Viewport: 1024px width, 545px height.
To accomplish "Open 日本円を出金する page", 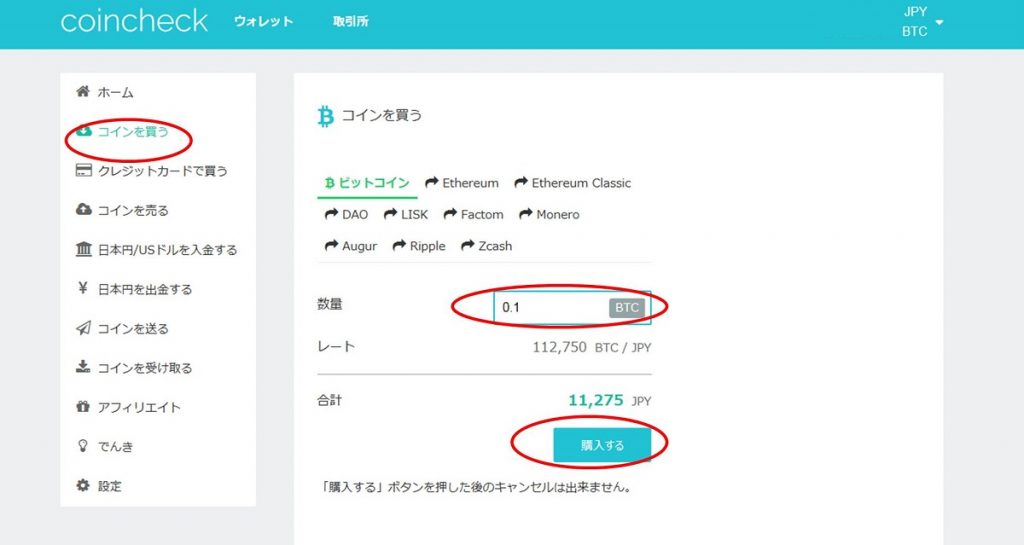I will (145, 289).
